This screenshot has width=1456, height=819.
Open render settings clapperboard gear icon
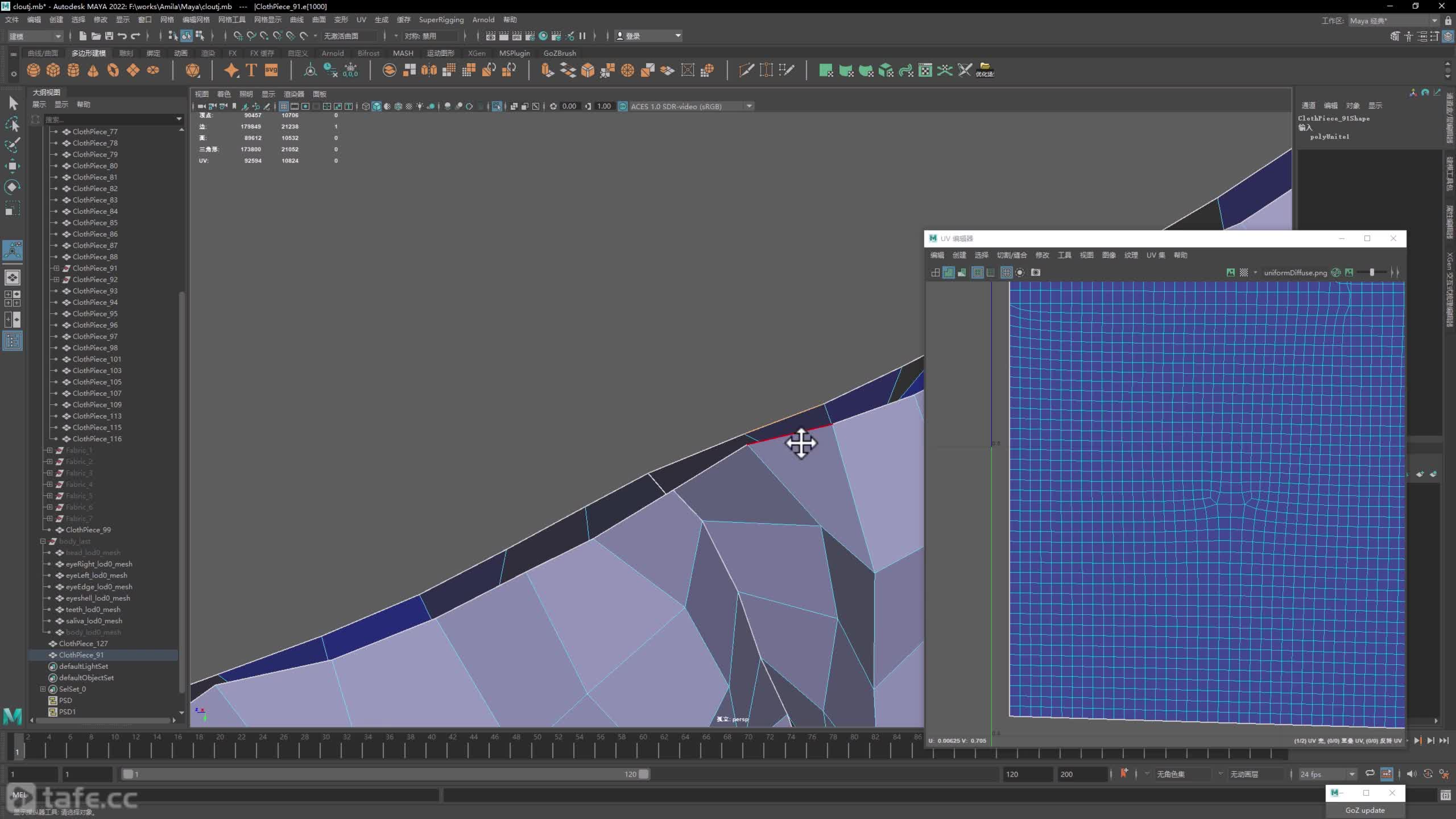[x=530, y=36]
